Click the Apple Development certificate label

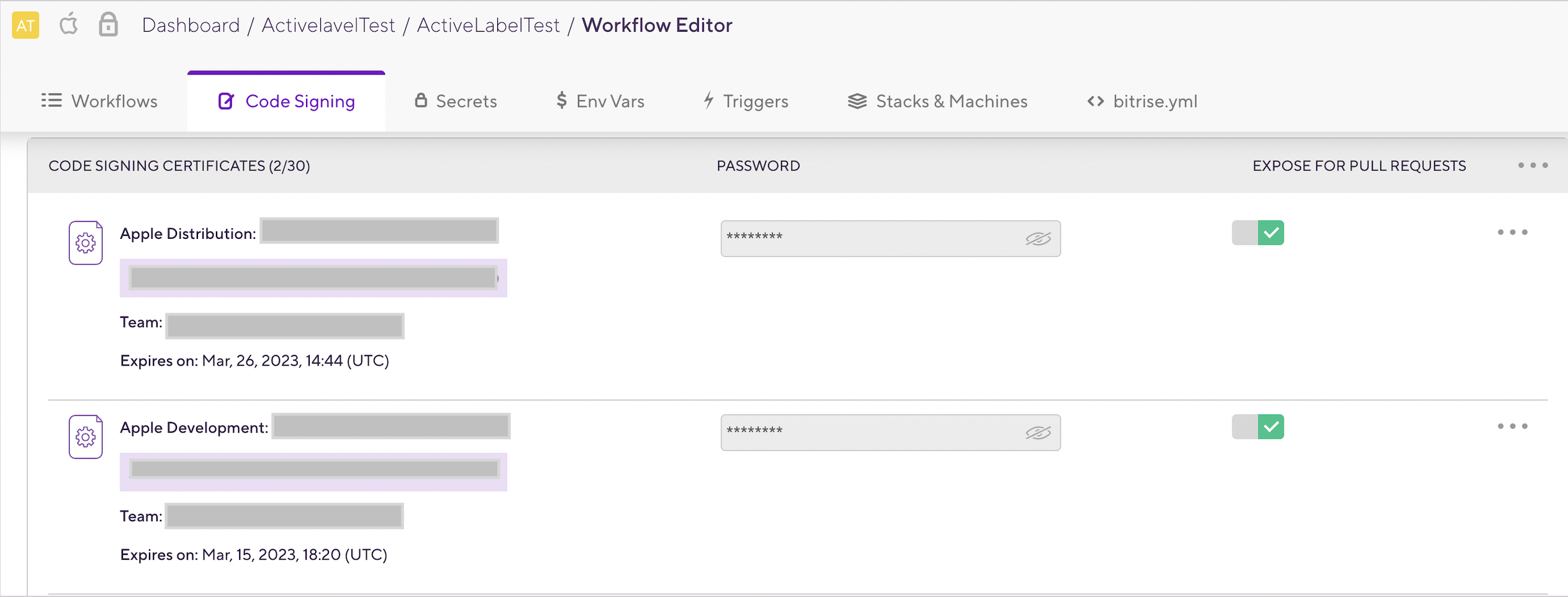194,428
